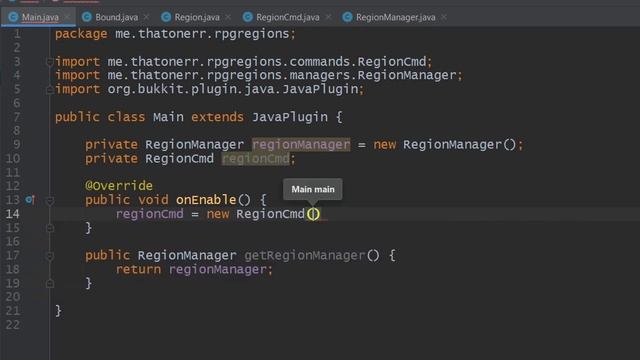Click class name Main on line 7

[x=168, y=117]
